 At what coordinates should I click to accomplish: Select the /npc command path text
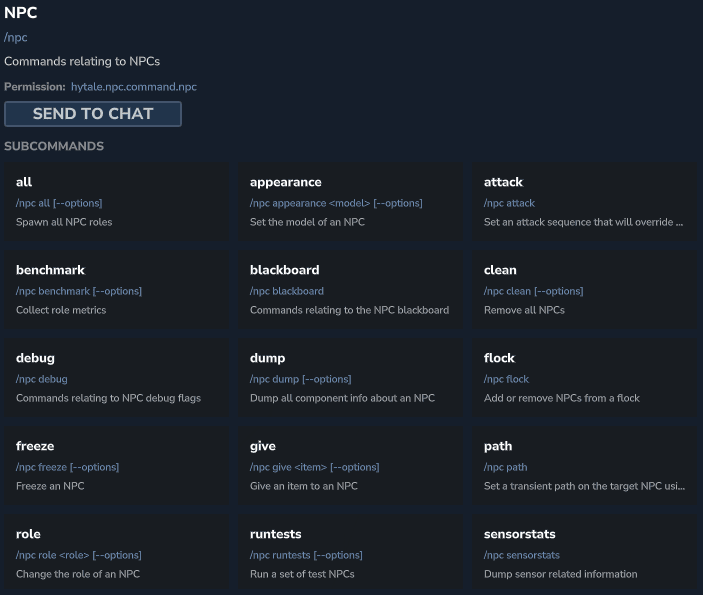tap(16, 38)
